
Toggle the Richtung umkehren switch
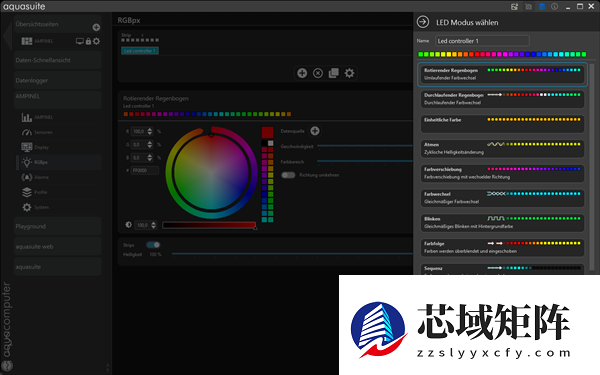288,175
